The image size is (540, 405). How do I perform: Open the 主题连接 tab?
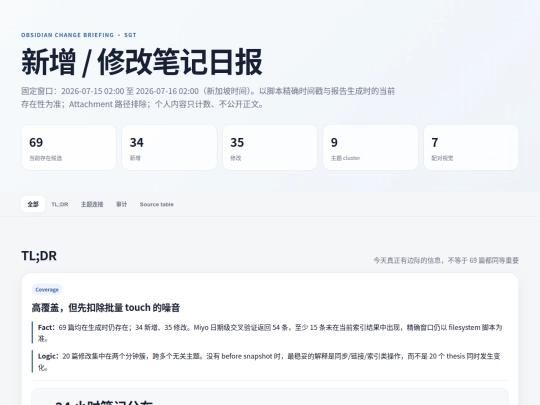pyautogui.click(x=92, y=204)
